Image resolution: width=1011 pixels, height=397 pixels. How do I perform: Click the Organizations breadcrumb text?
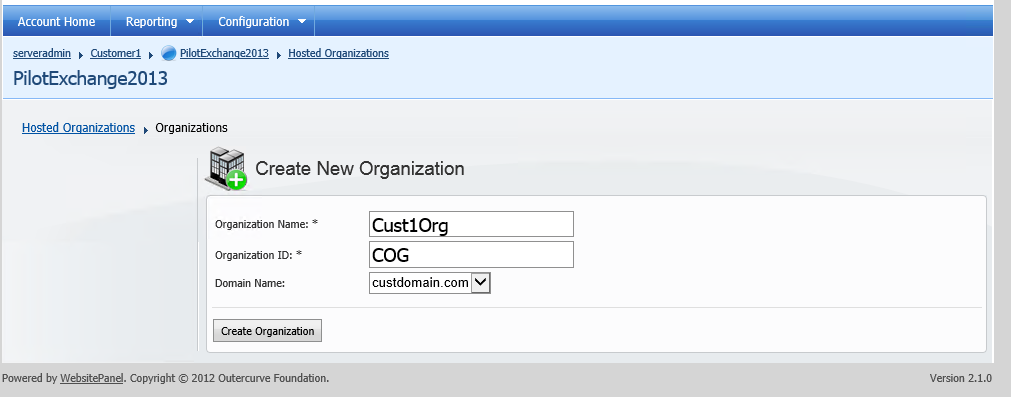coord(191,128)
